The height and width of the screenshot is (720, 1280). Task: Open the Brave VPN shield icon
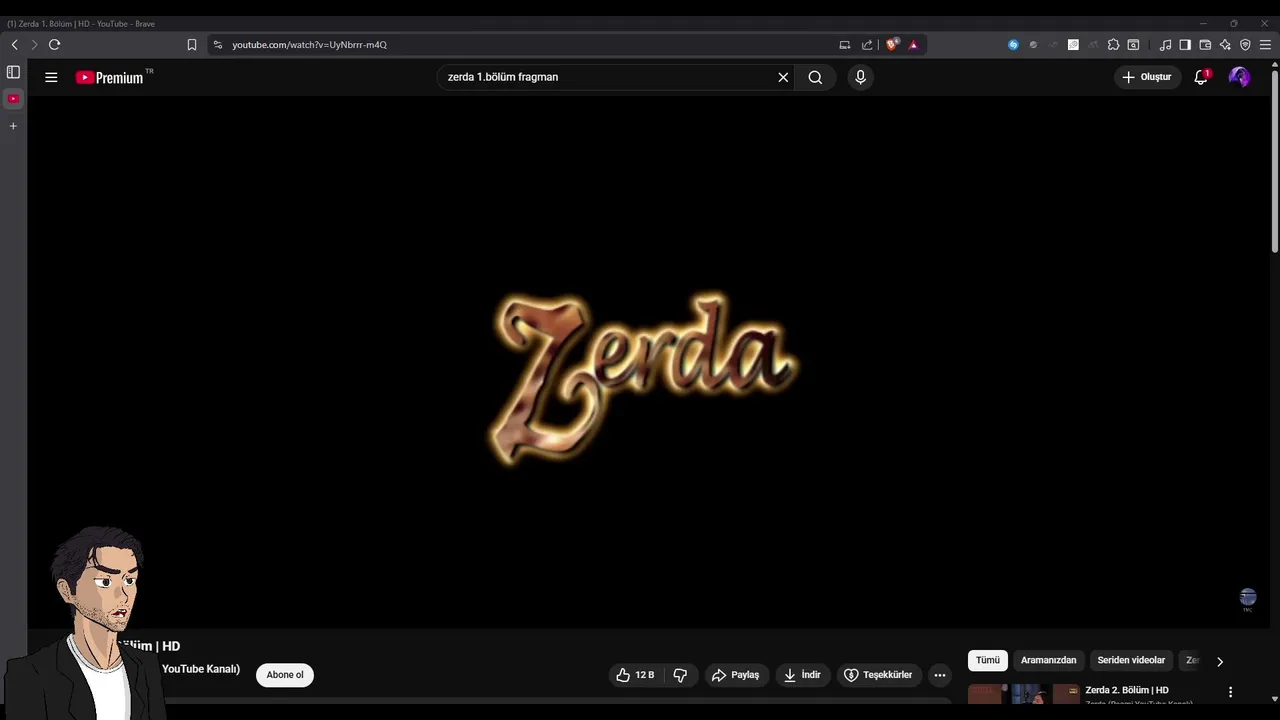pos(1245,45)
